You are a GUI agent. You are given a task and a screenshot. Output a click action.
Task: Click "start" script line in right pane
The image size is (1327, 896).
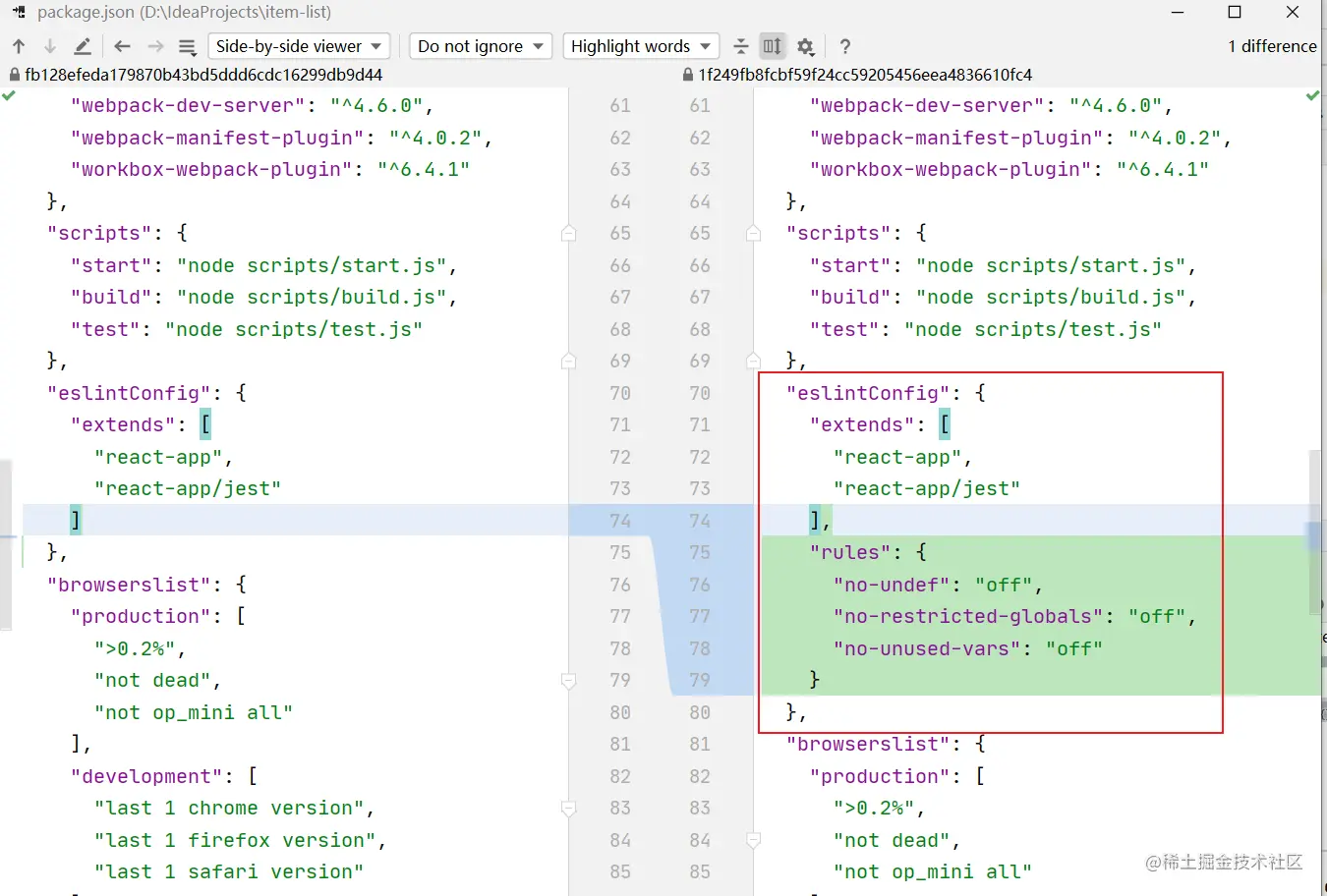(x=1003, y=265)
